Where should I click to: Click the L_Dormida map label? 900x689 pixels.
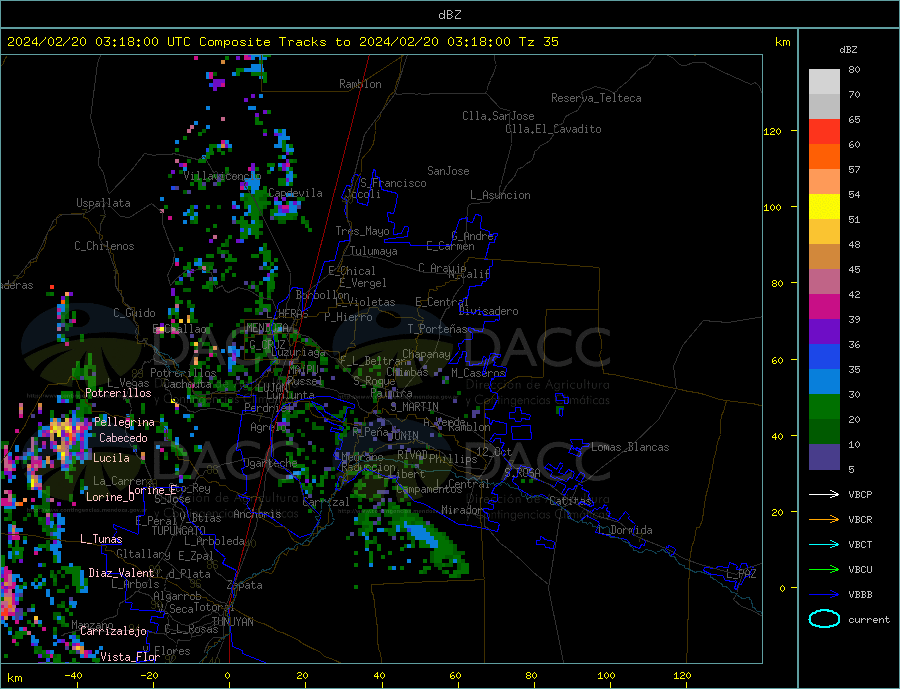626,530
